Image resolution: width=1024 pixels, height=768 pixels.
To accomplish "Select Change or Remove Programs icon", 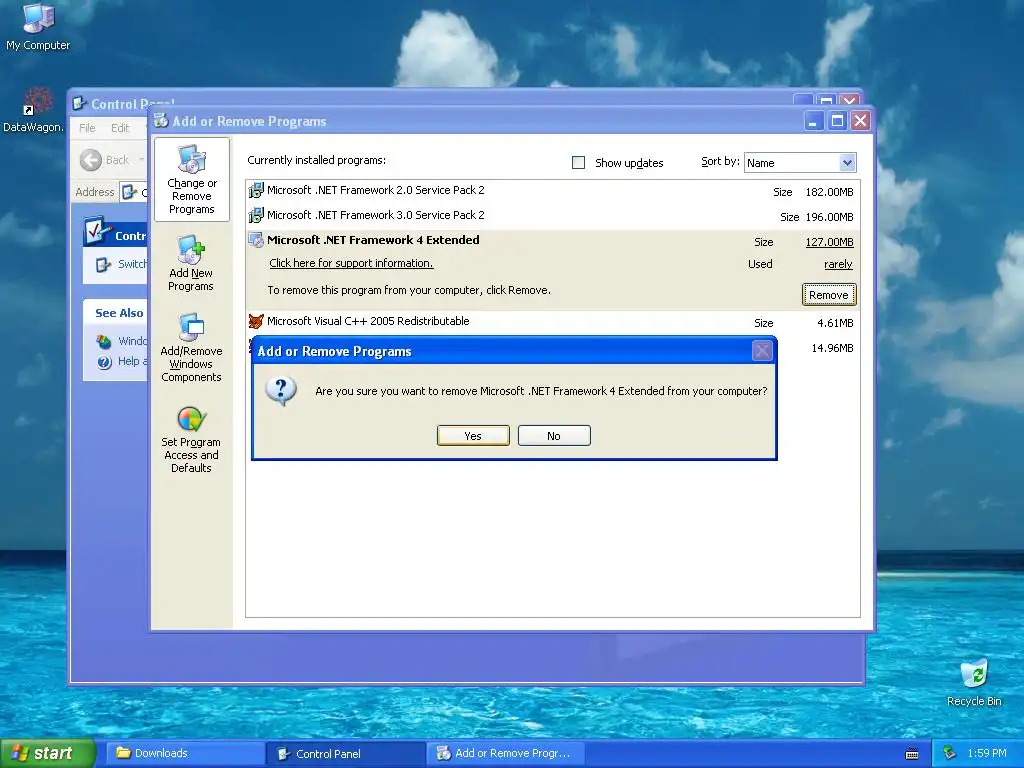I will (191, 180).
